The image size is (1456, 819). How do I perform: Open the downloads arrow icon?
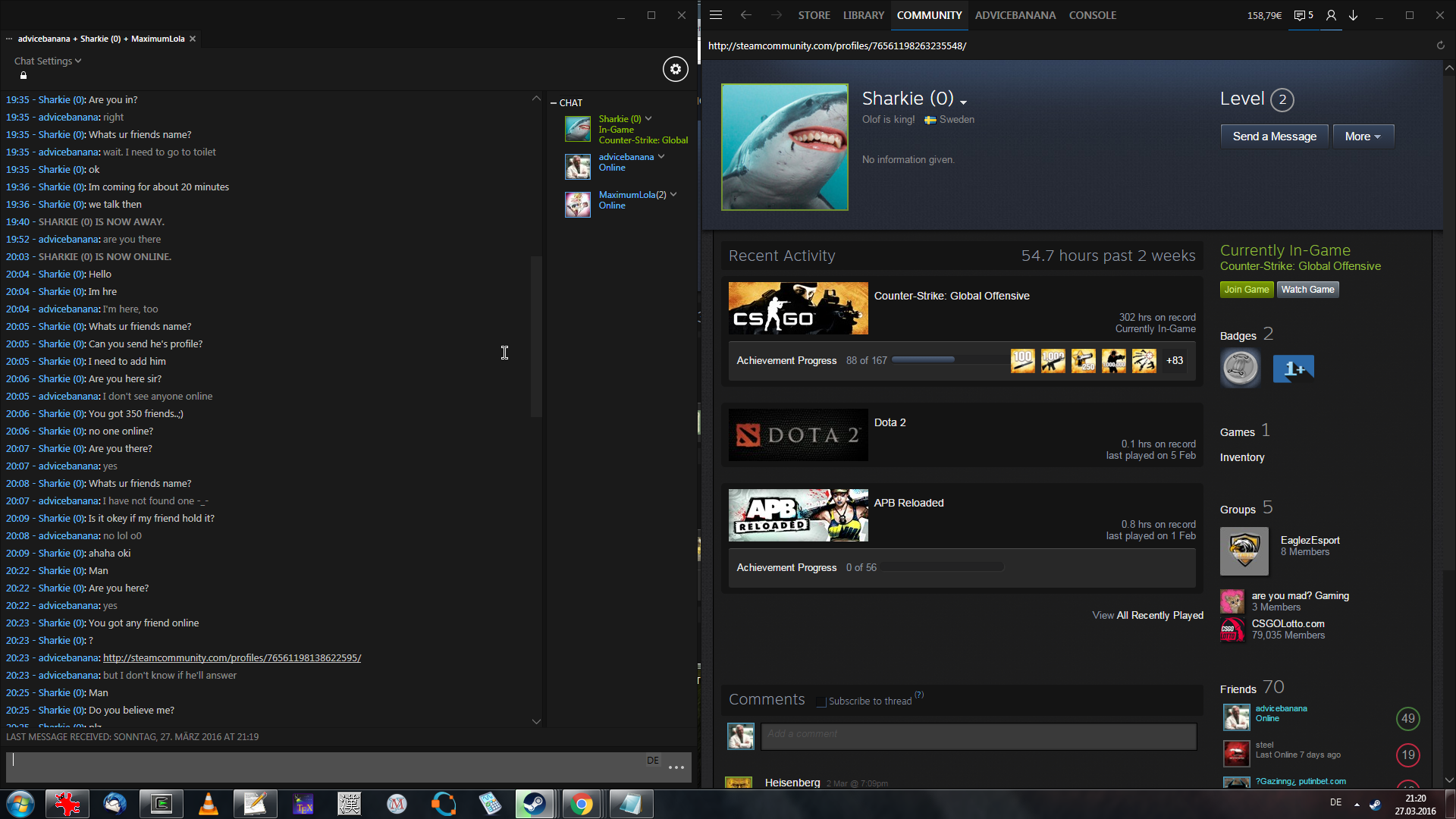(1353, 15)
